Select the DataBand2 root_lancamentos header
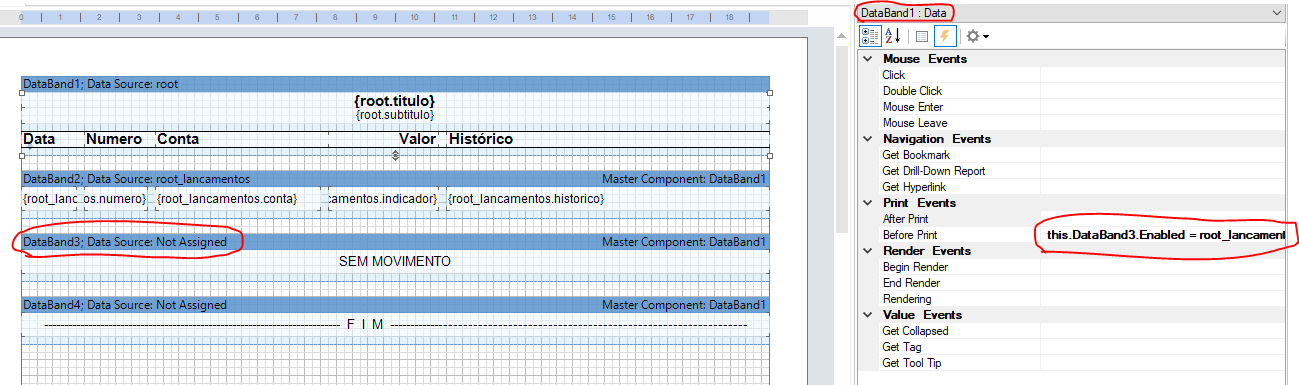Screen dimensions: 1299x385 point(396,179)
